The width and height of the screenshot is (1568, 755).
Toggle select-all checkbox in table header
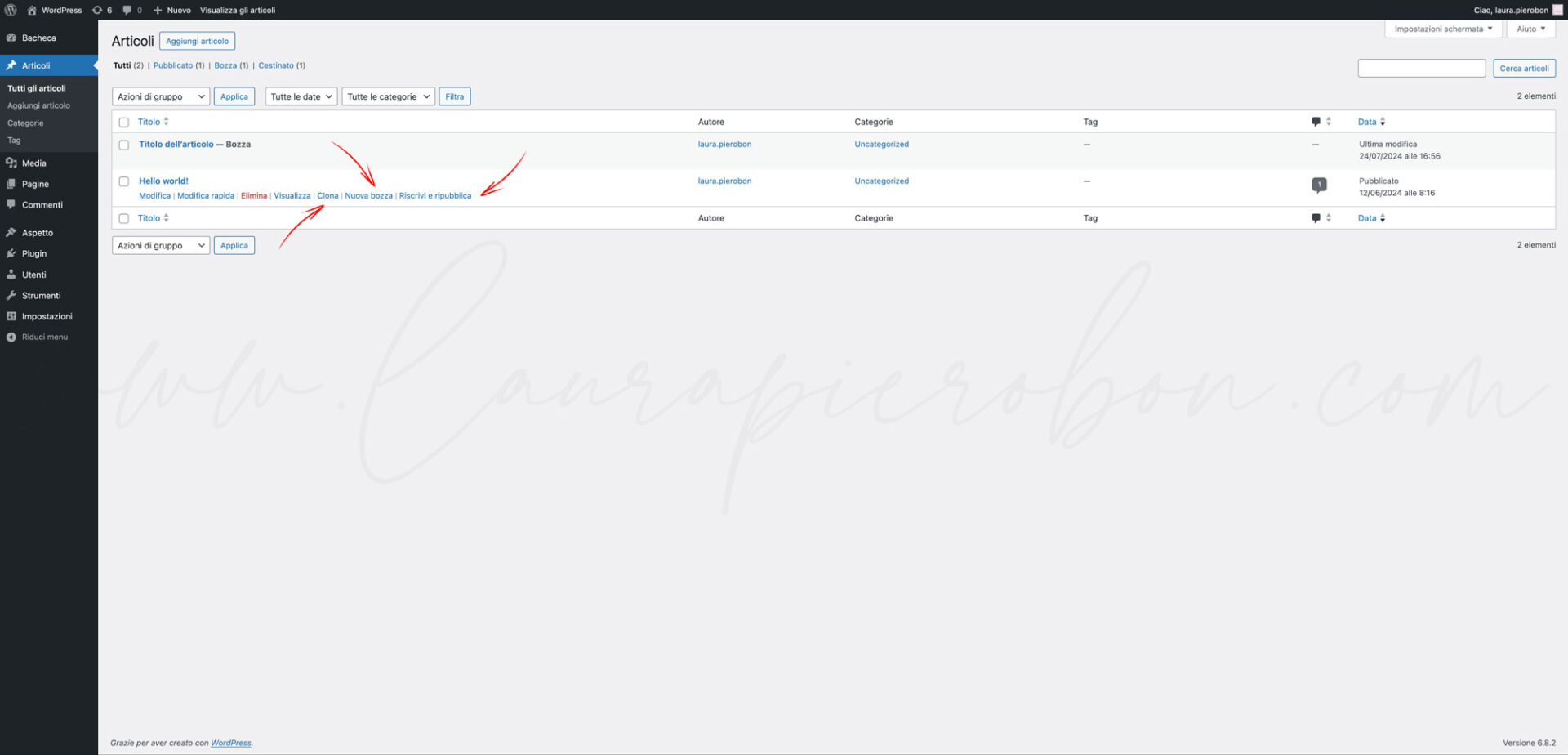(x=124, y=123)
